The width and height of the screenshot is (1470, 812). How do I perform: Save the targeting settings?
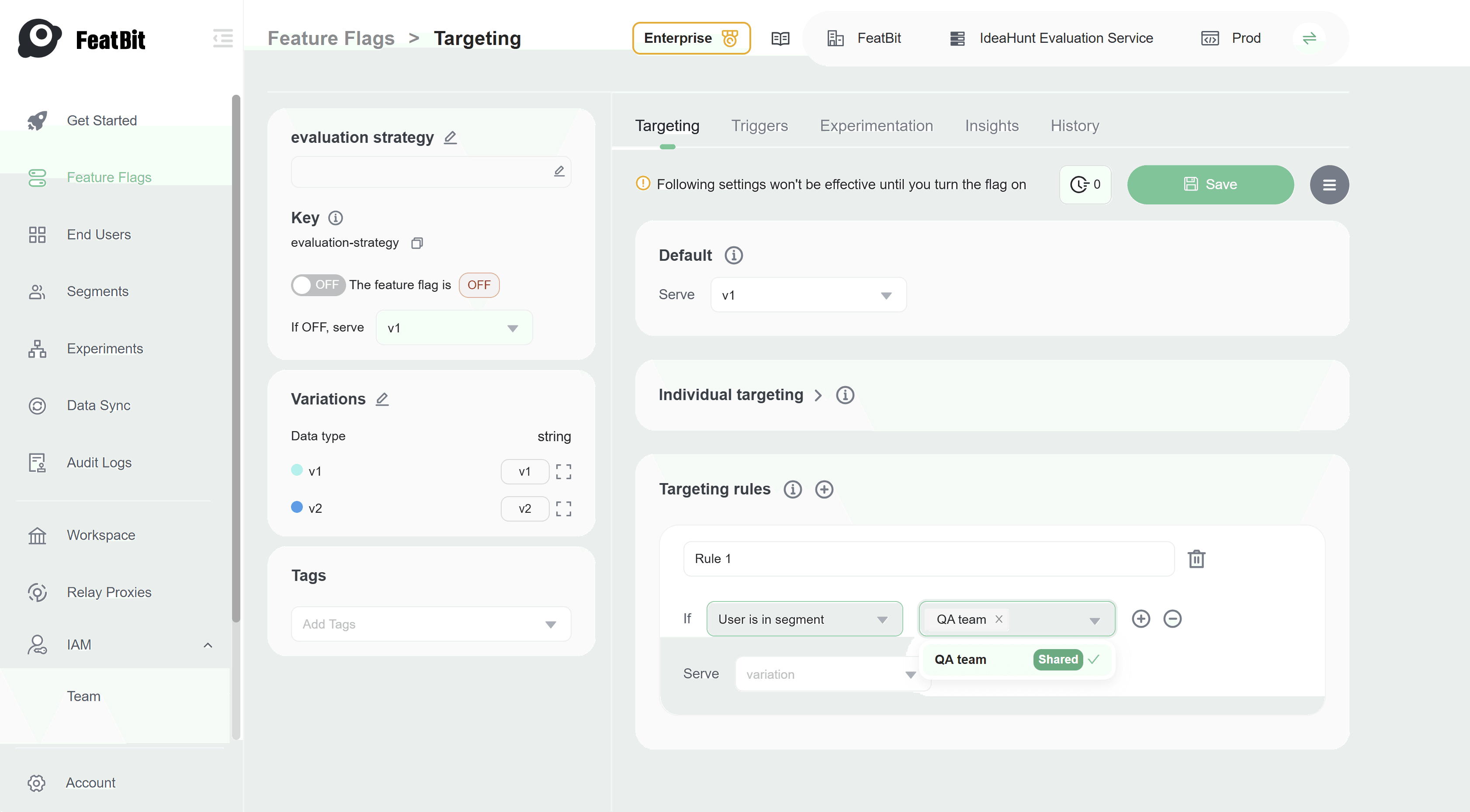[1210, 184]
